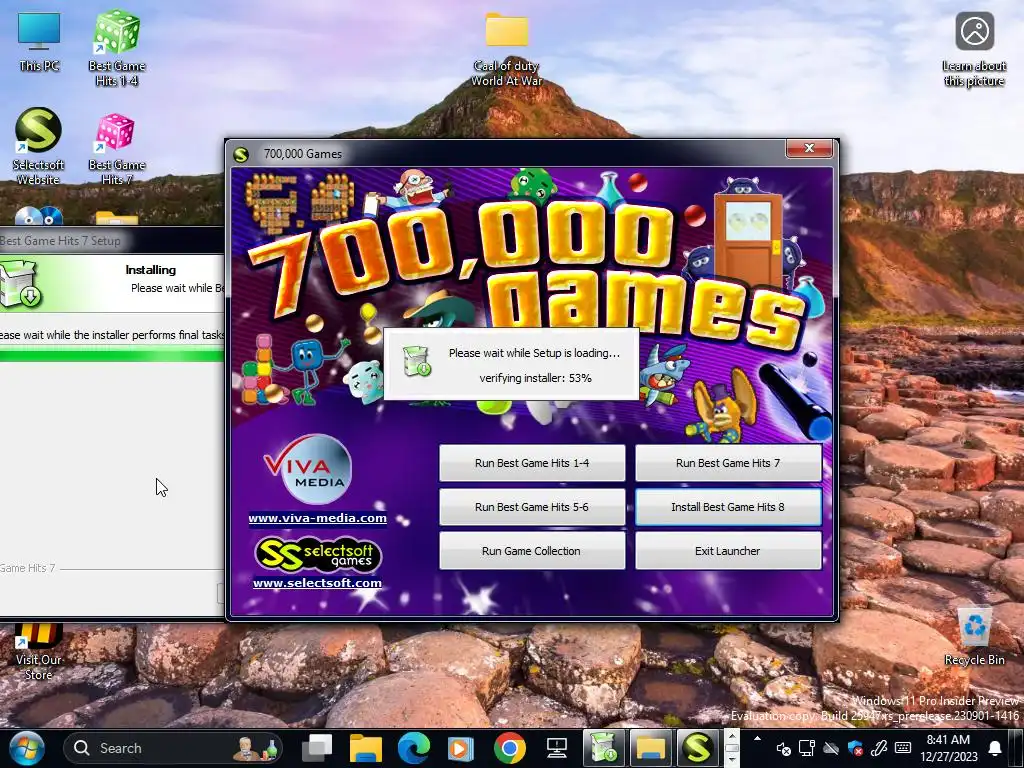Click the green installer progress bar

pos(112,355)
